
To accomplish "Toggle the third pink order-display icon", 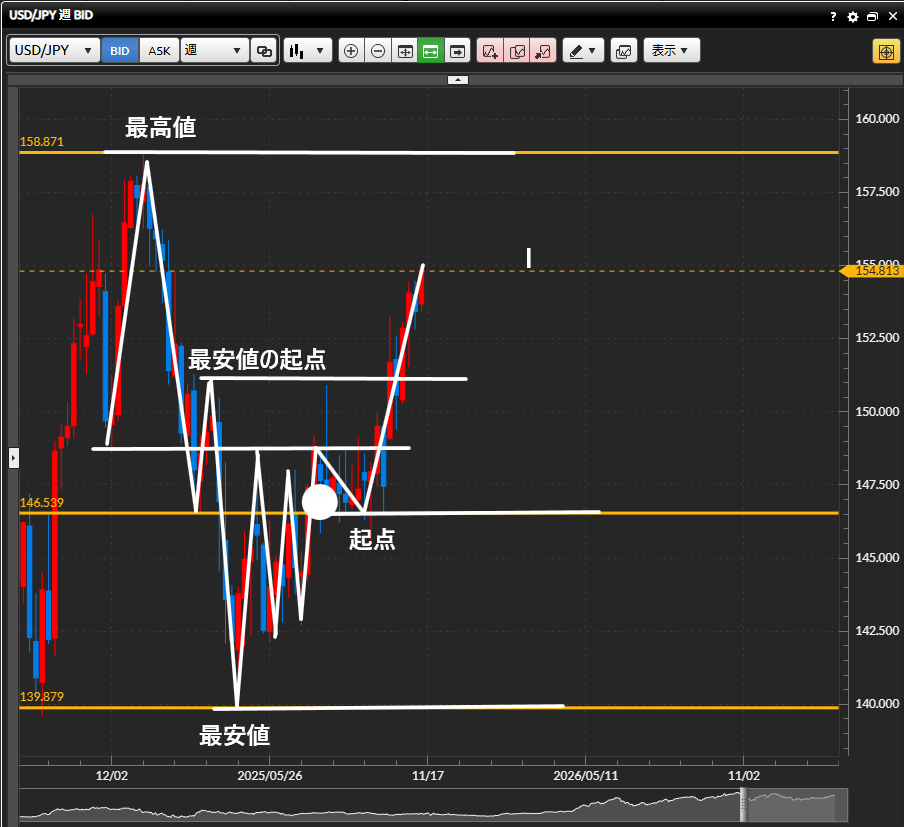I will point(543,51).
